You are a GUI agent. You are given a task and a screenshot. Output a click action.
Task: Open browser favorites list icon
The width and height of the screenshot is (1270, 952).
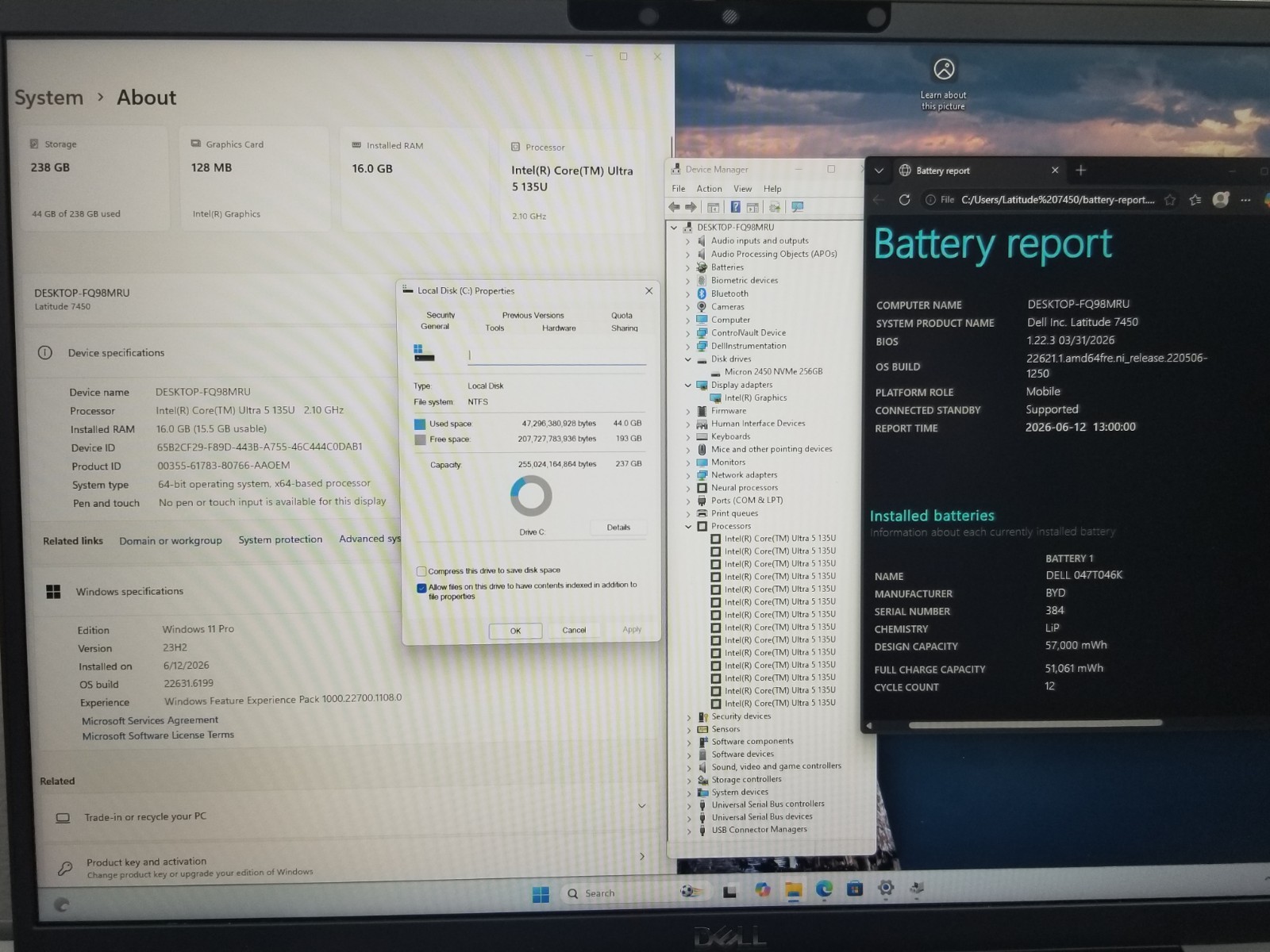click(x=1195, y=200)
